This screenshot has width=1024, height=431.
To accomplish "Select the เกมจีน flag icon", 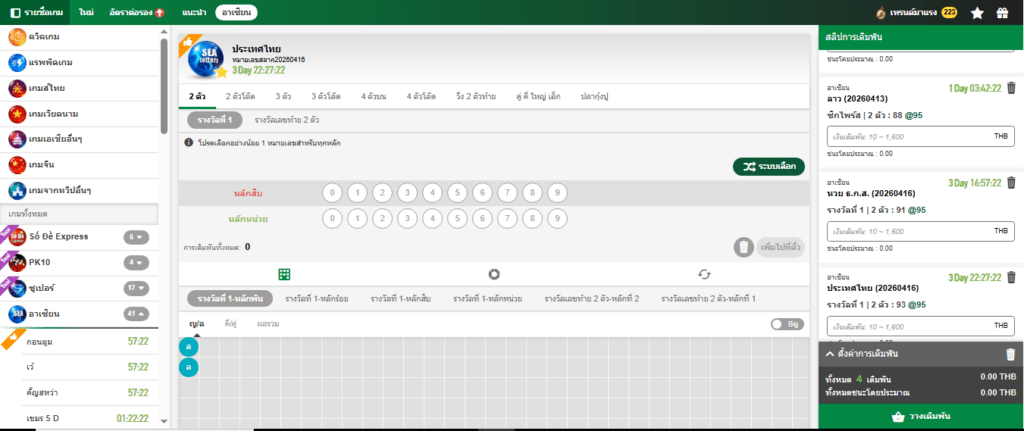I will (17, 165).
